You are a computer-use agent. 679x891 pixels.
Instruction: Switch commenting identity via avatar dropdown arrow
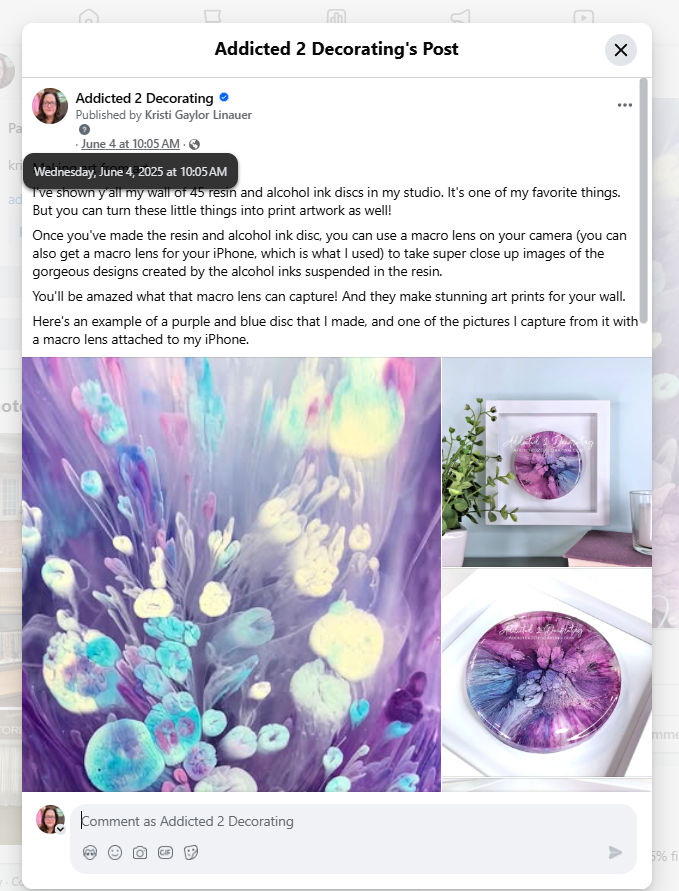click(x=60, y=829)
